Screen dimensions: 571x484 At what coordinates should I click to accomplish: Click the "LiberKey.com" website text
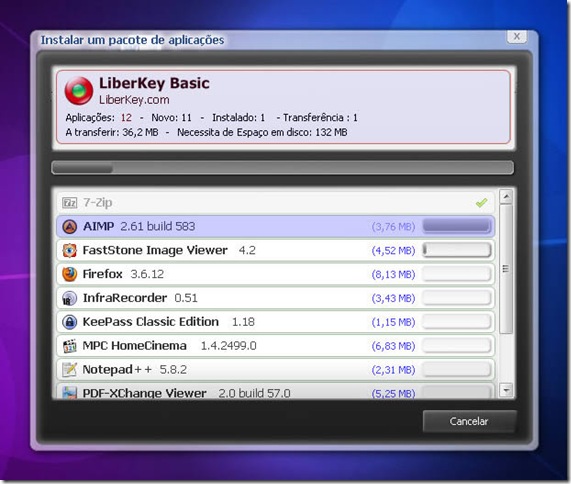(134, 100)
